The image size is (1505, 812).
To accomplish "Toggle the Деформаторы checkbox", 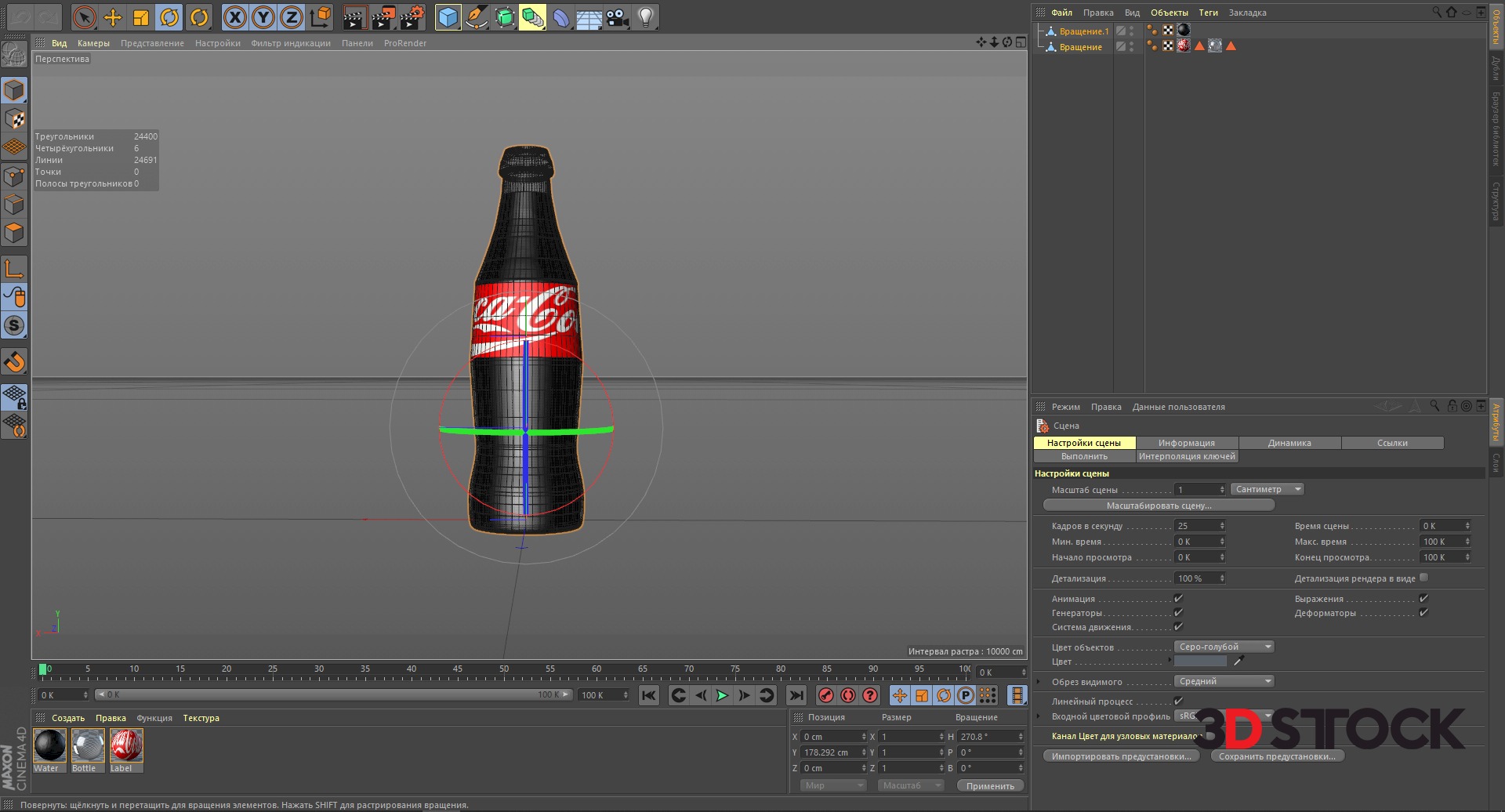I will [1423, 613].
